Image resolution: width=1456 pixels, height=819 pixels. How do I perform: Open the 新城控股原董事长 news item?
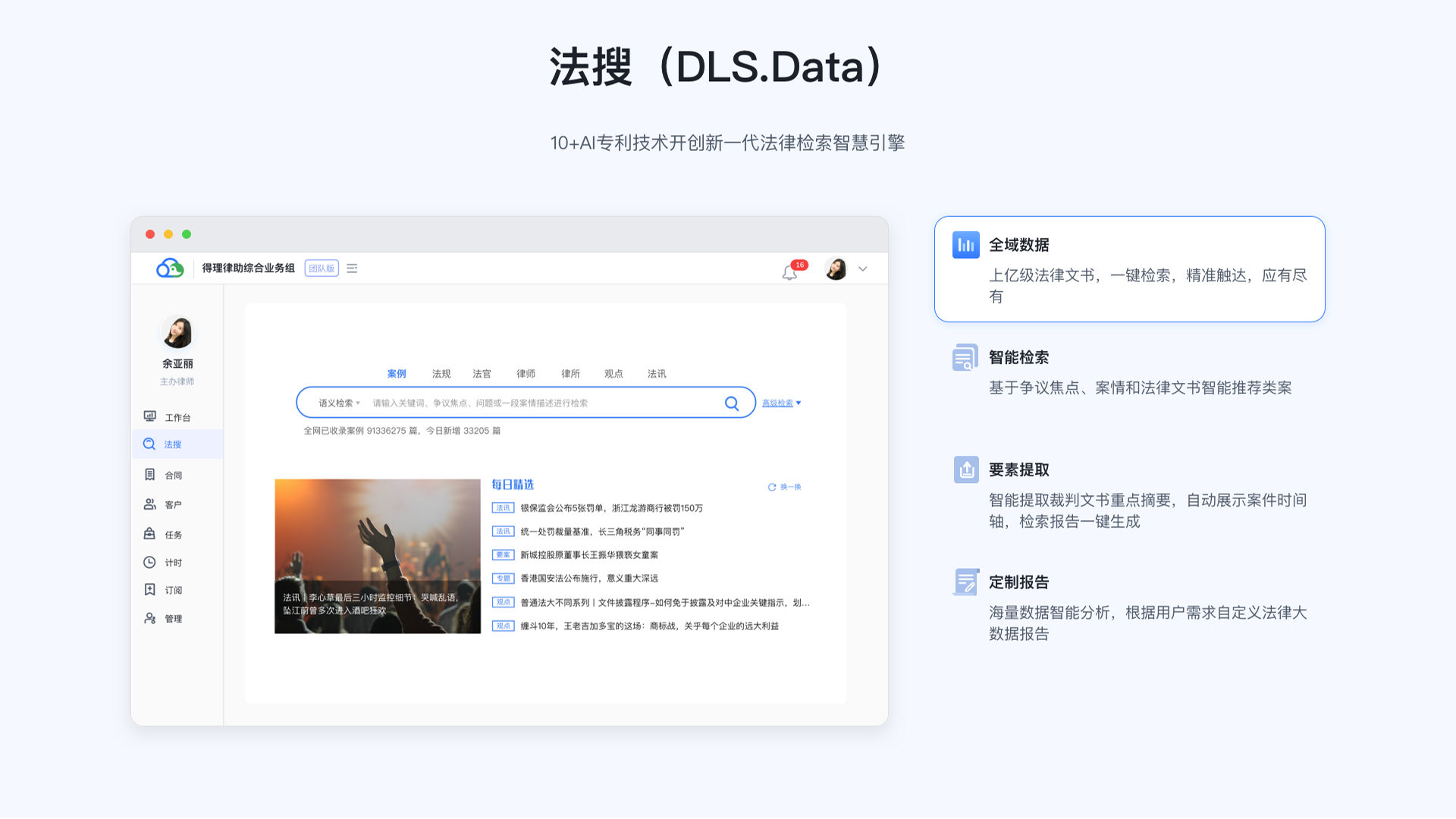590,554
